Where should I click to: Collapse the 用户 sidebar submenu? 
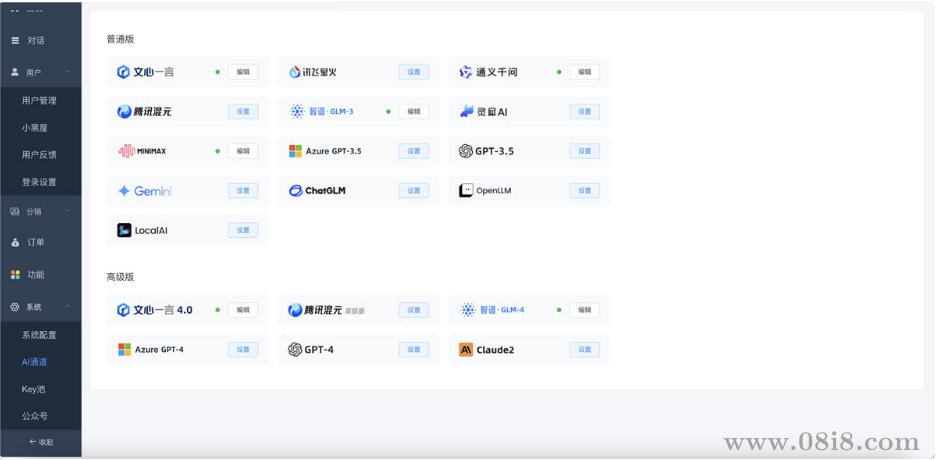tap(67, 72)
